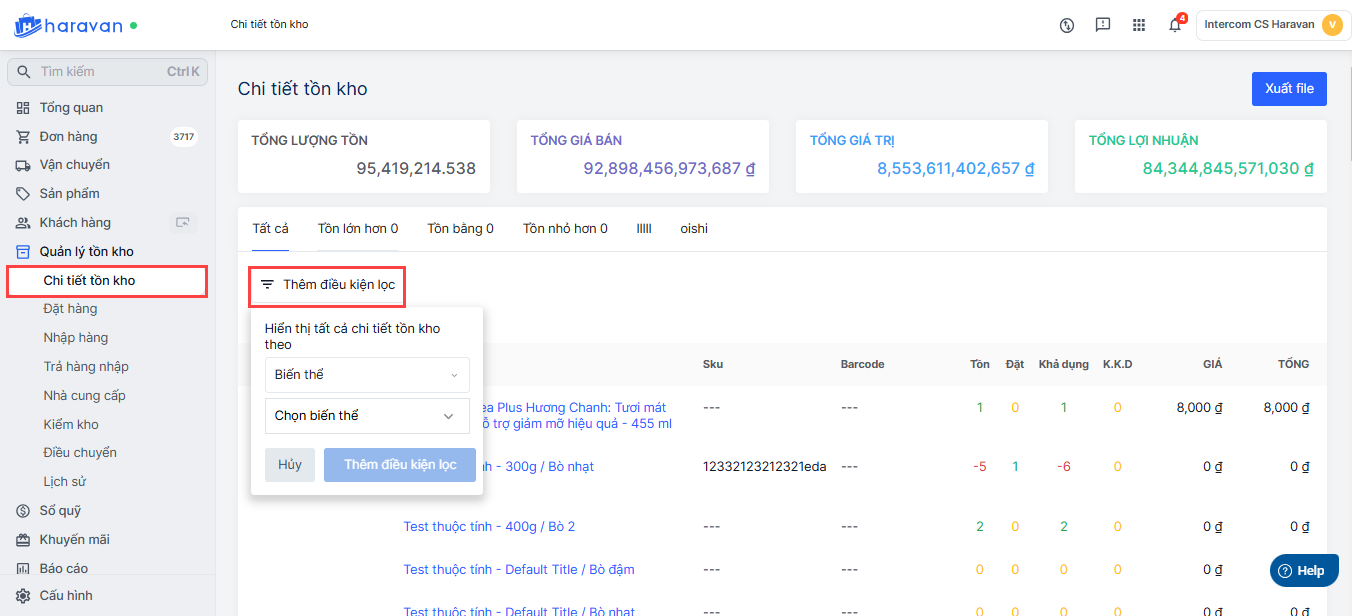This screenshot has height=616, width=1352.
Task: Open Test thuộc tính - 400g / Bò 2 link
Action: (489, 527)
